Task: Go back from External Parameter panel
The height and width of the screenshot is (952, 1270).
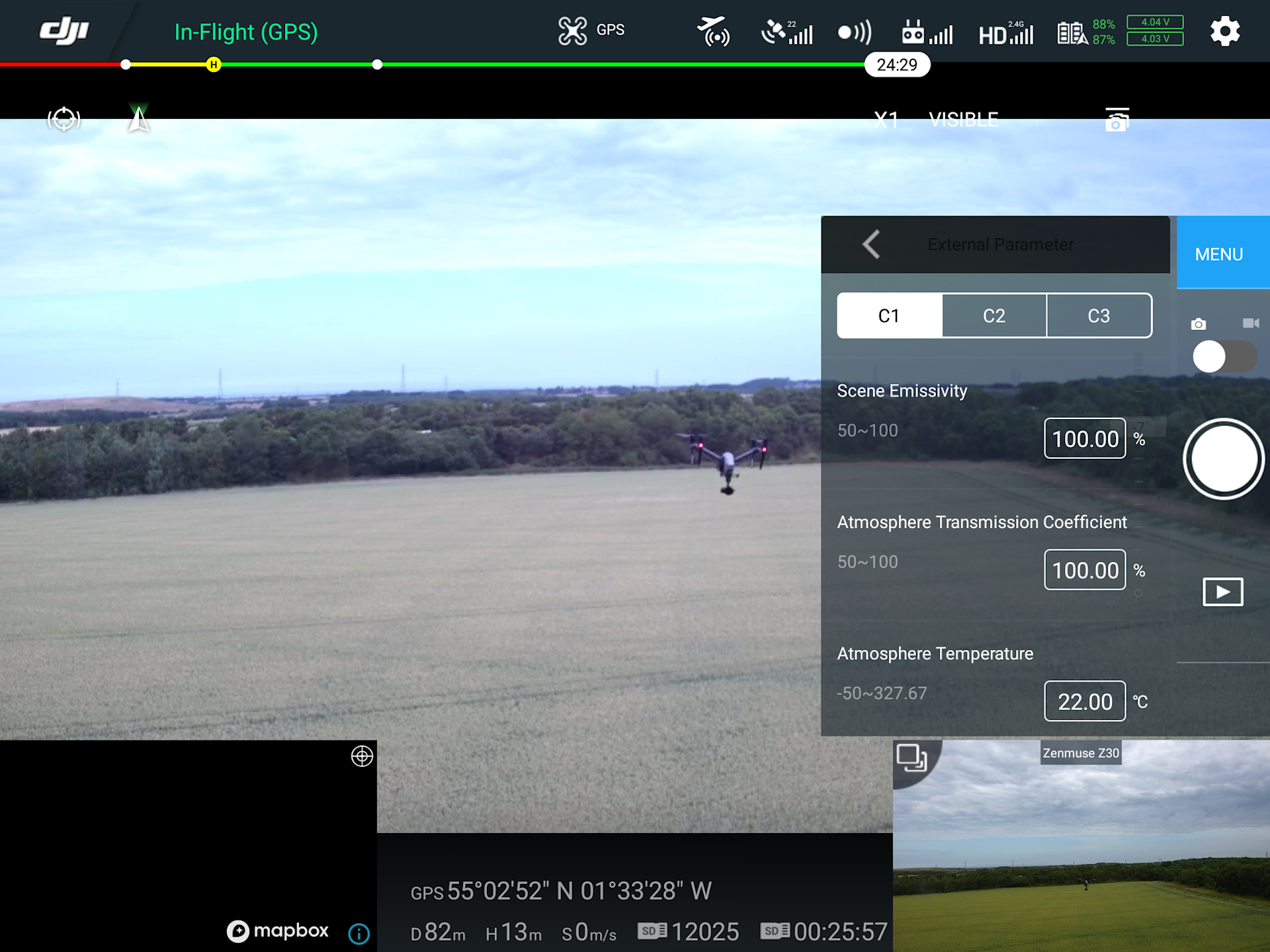Action: tap(871, 245)
